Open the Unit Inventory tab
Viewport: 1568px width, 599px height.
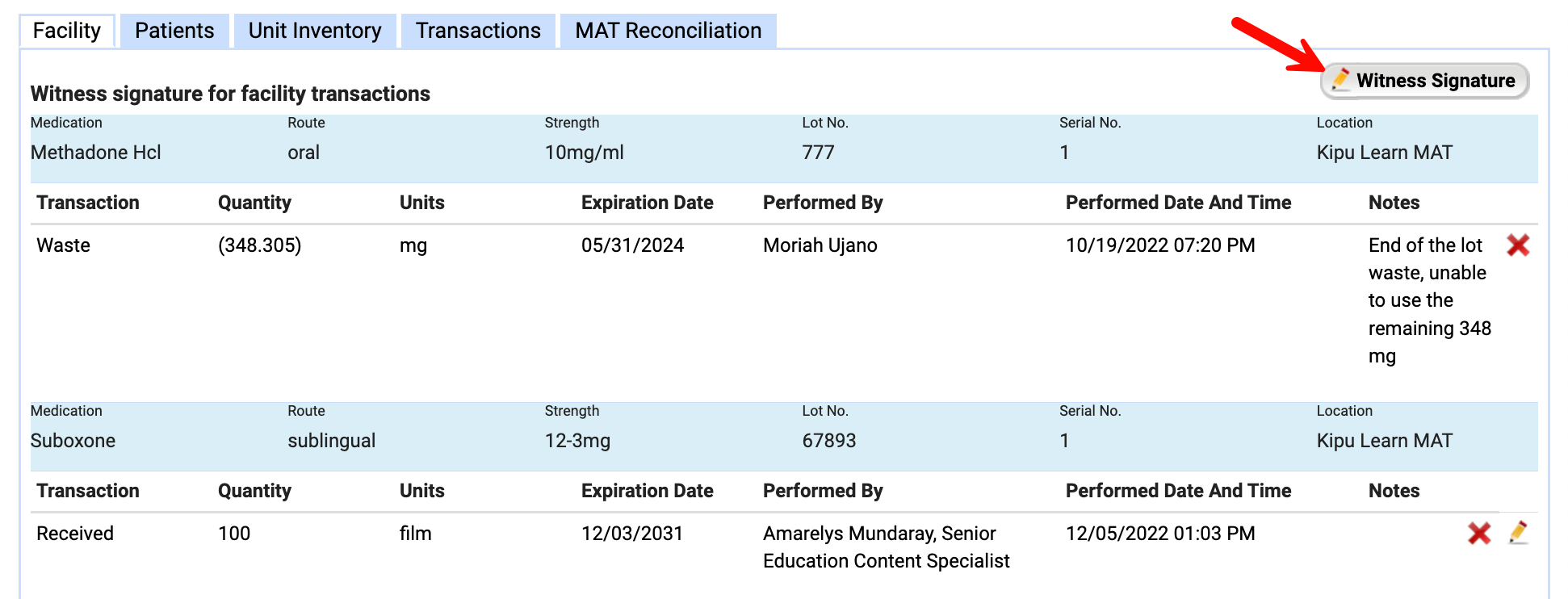315,31
